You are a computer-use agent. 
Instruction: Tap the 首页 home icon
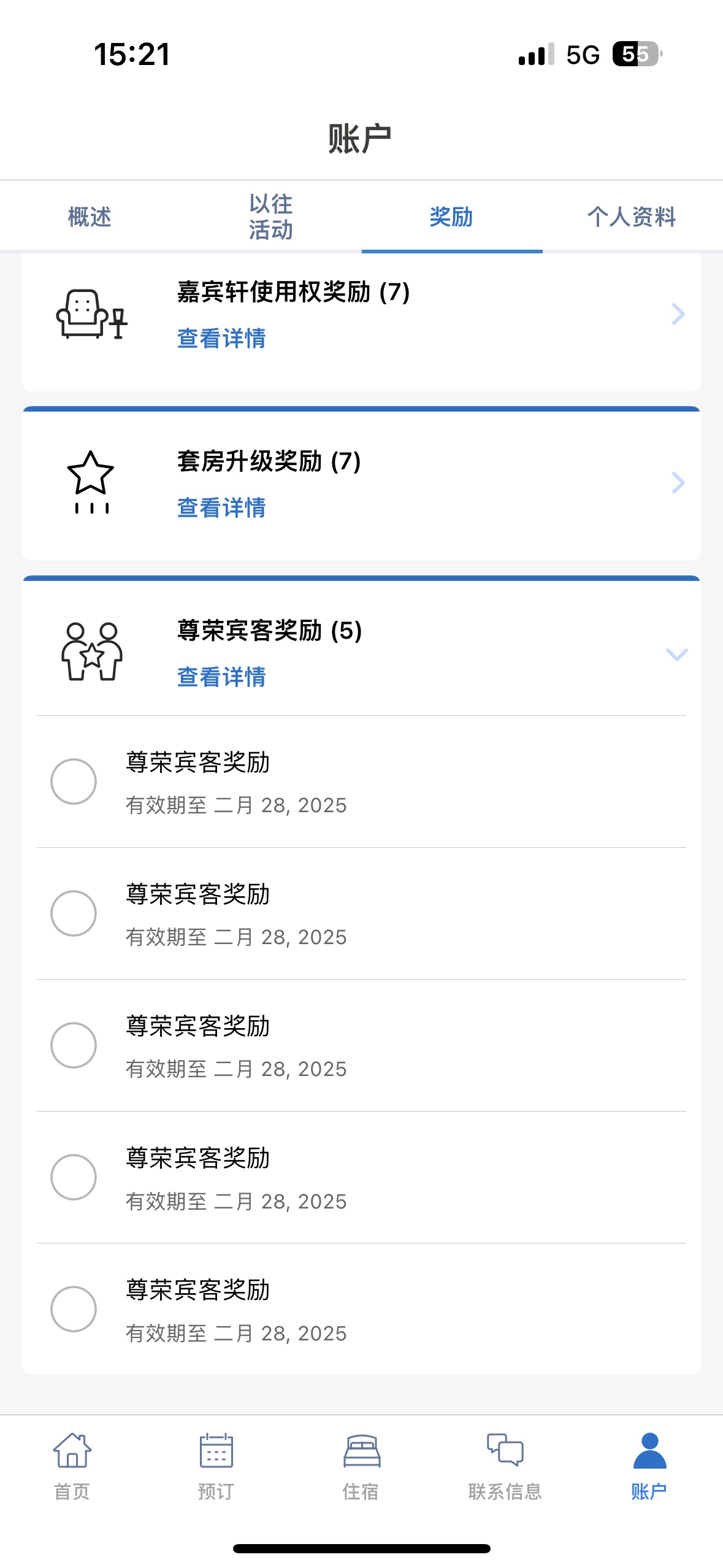click(x=72, y=1450)
